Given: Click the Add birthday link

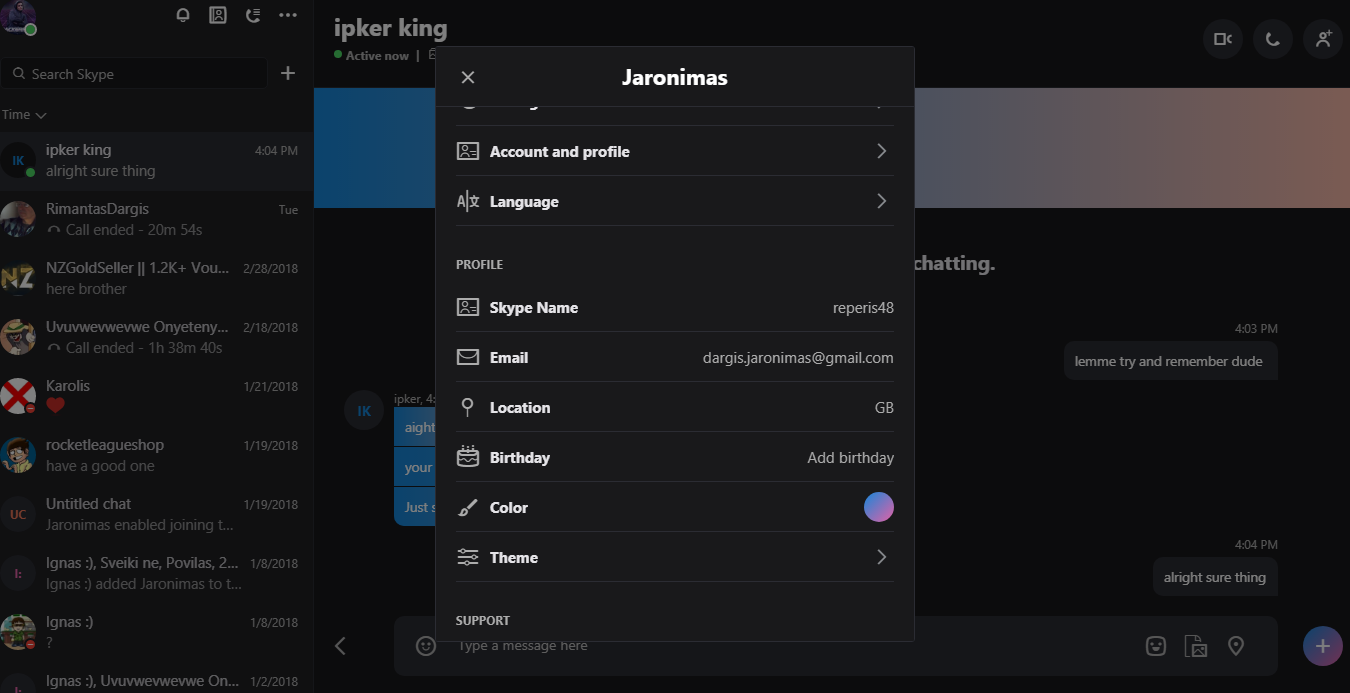Looking at the screenshot, I should coord(851,458).
